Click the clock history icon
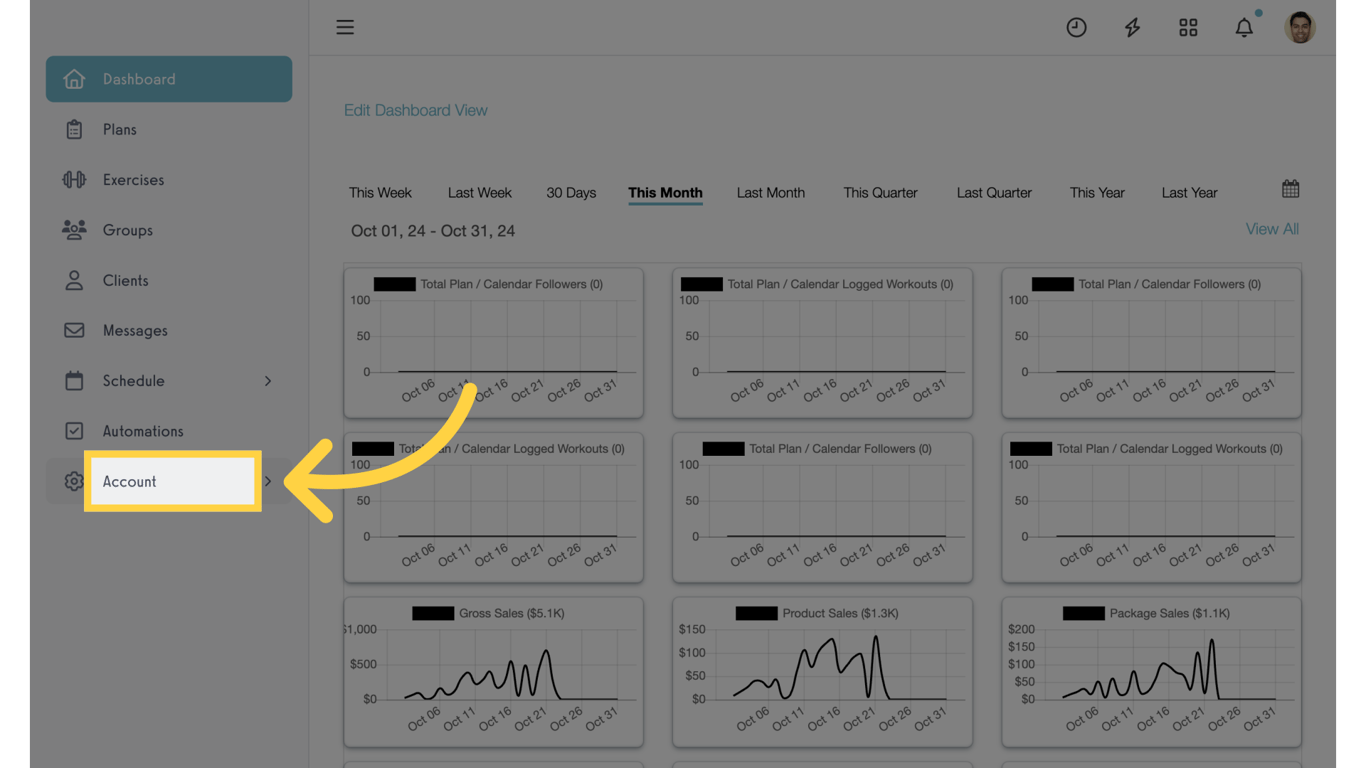1366x768 pixels. click(1076, 28)
